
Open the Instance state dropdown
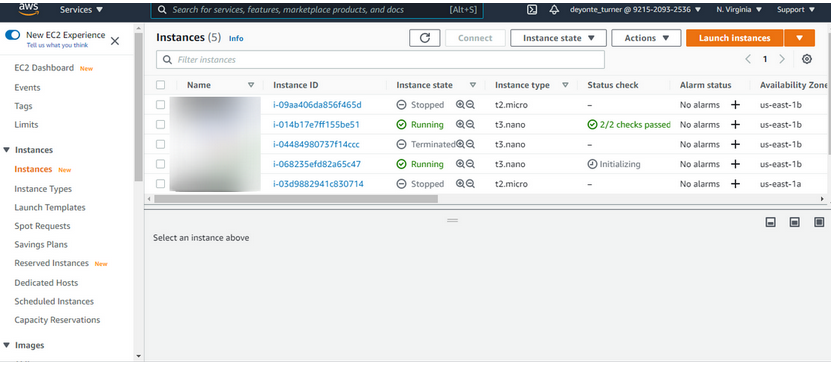(x=558, y=38)
